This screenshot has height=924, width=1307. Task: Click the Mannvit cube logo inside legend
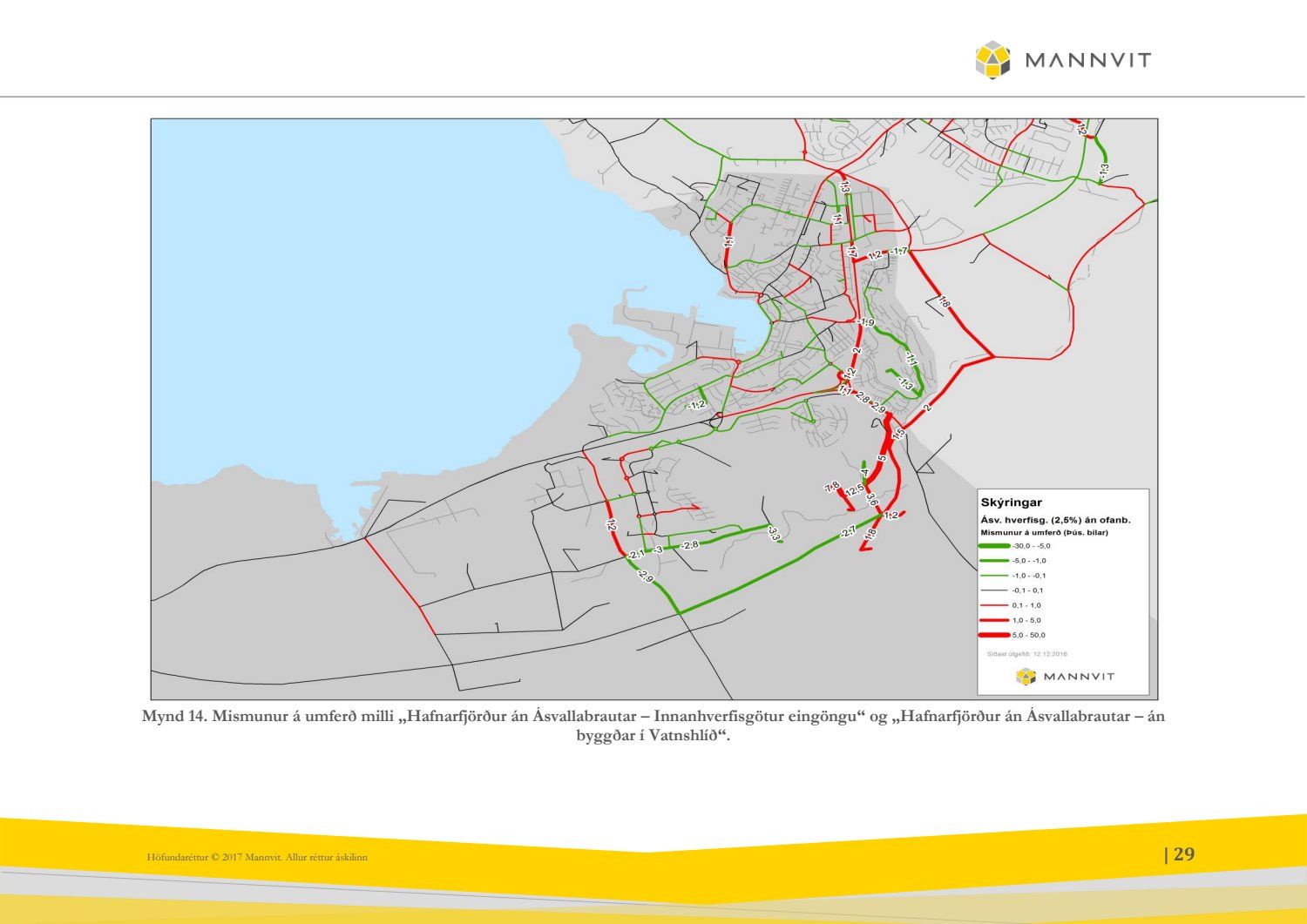click(1026, 677)
